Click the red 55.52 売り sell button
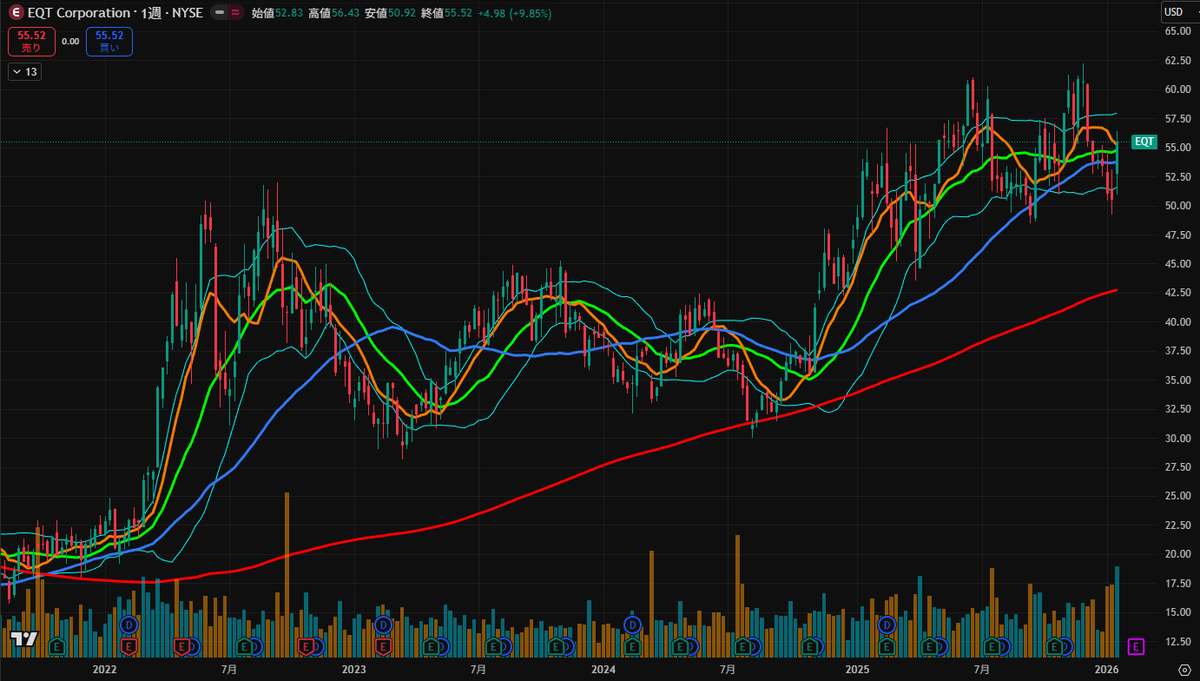Image resolution: width=1200 pixels, height=681 pixels. tap(31, 42)
